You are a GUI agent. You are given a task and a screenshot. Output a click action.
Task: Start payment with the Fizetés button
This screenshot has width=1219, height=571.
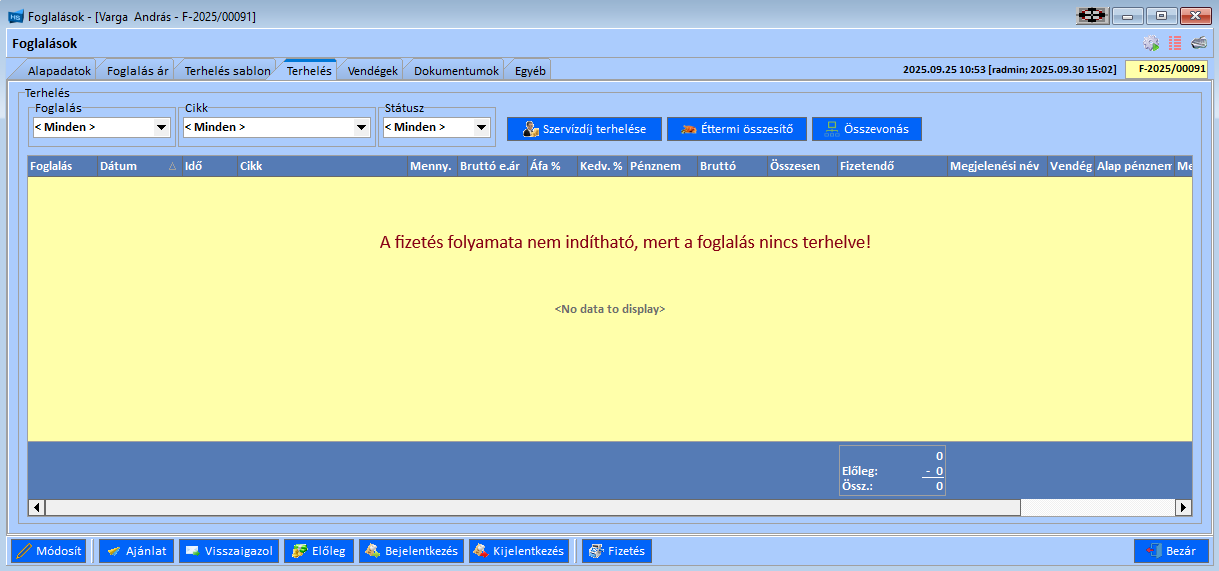pyautogui.click(x=617, y=551)
